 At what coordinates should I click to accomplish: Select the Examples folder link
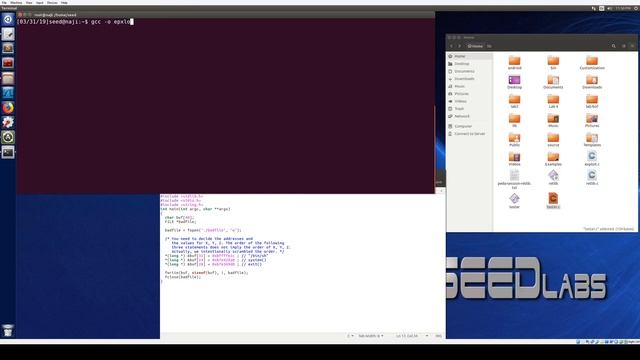tap(553, 158)
